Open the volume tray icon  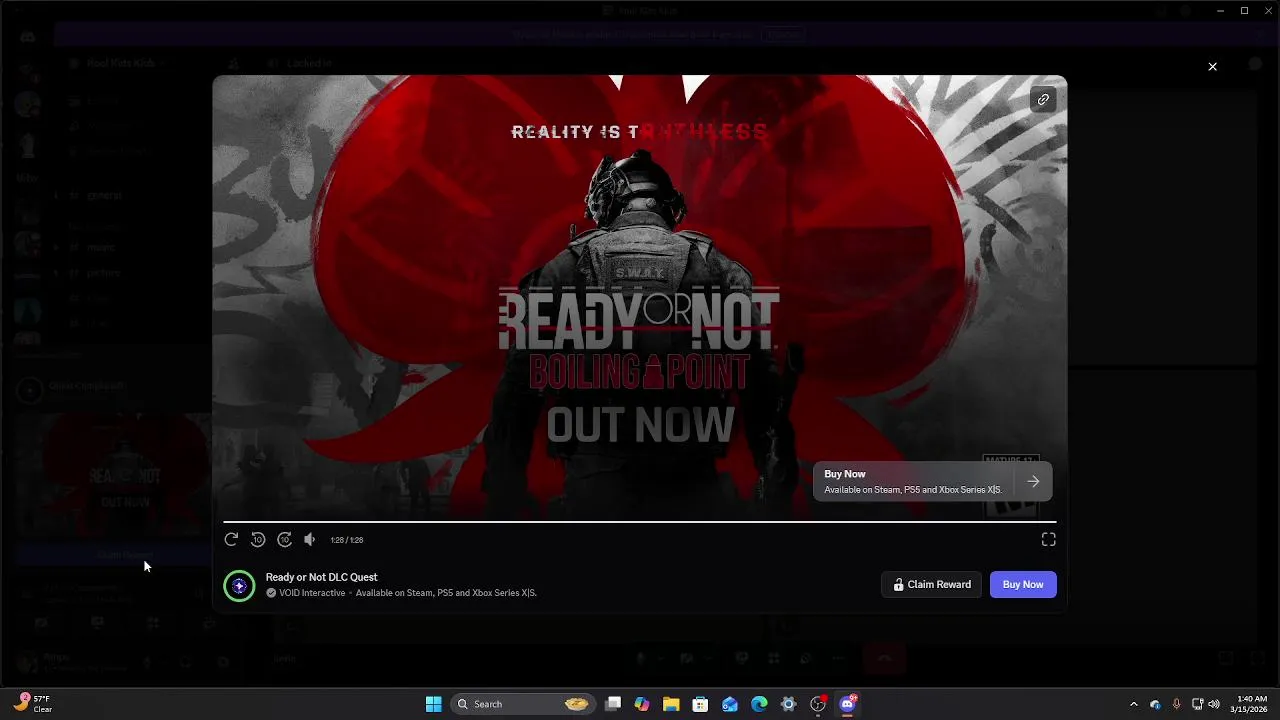click(x=1214, y=704)
